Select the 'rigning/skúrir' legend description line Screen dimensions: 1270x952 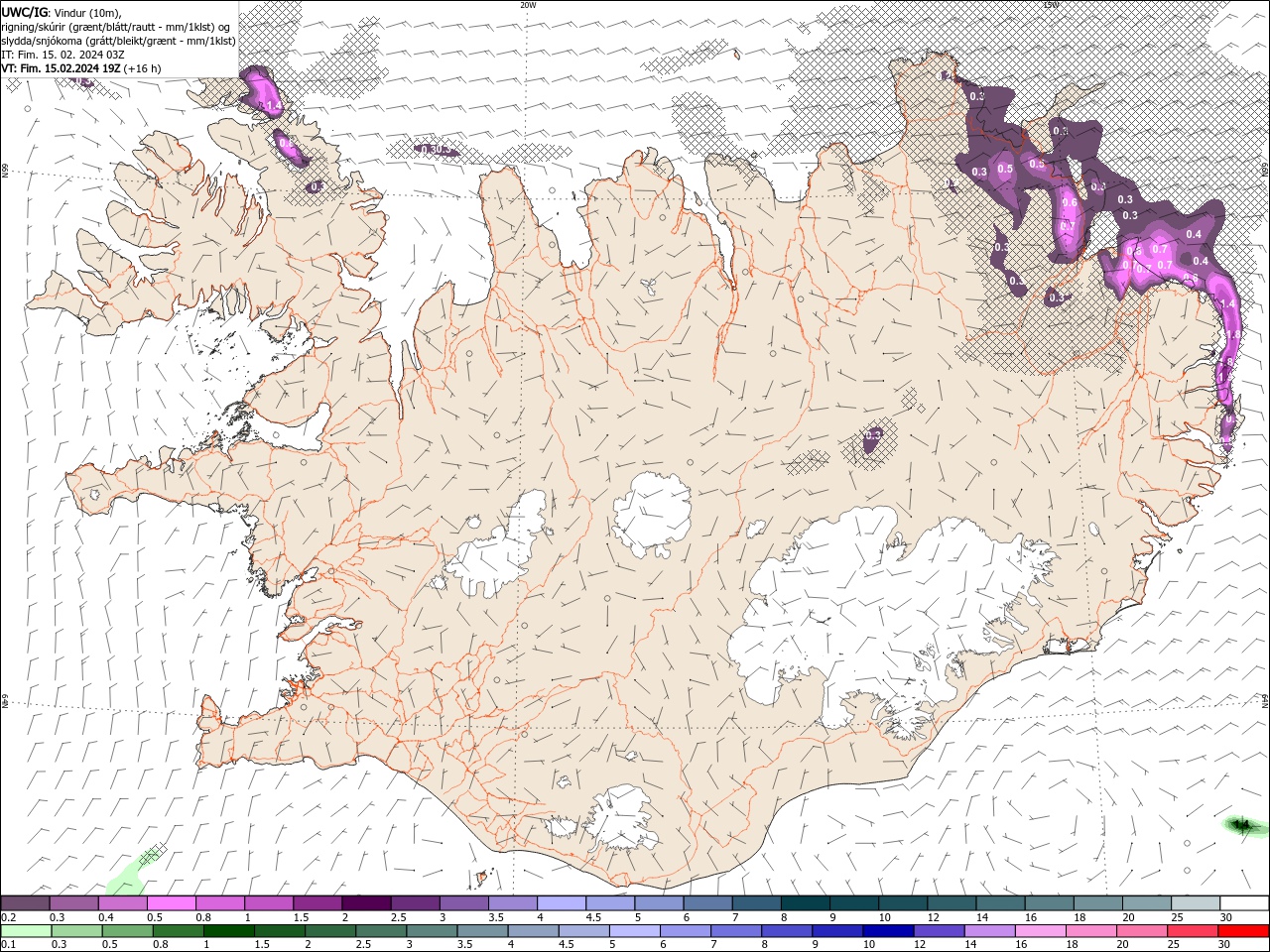(116, 27)
